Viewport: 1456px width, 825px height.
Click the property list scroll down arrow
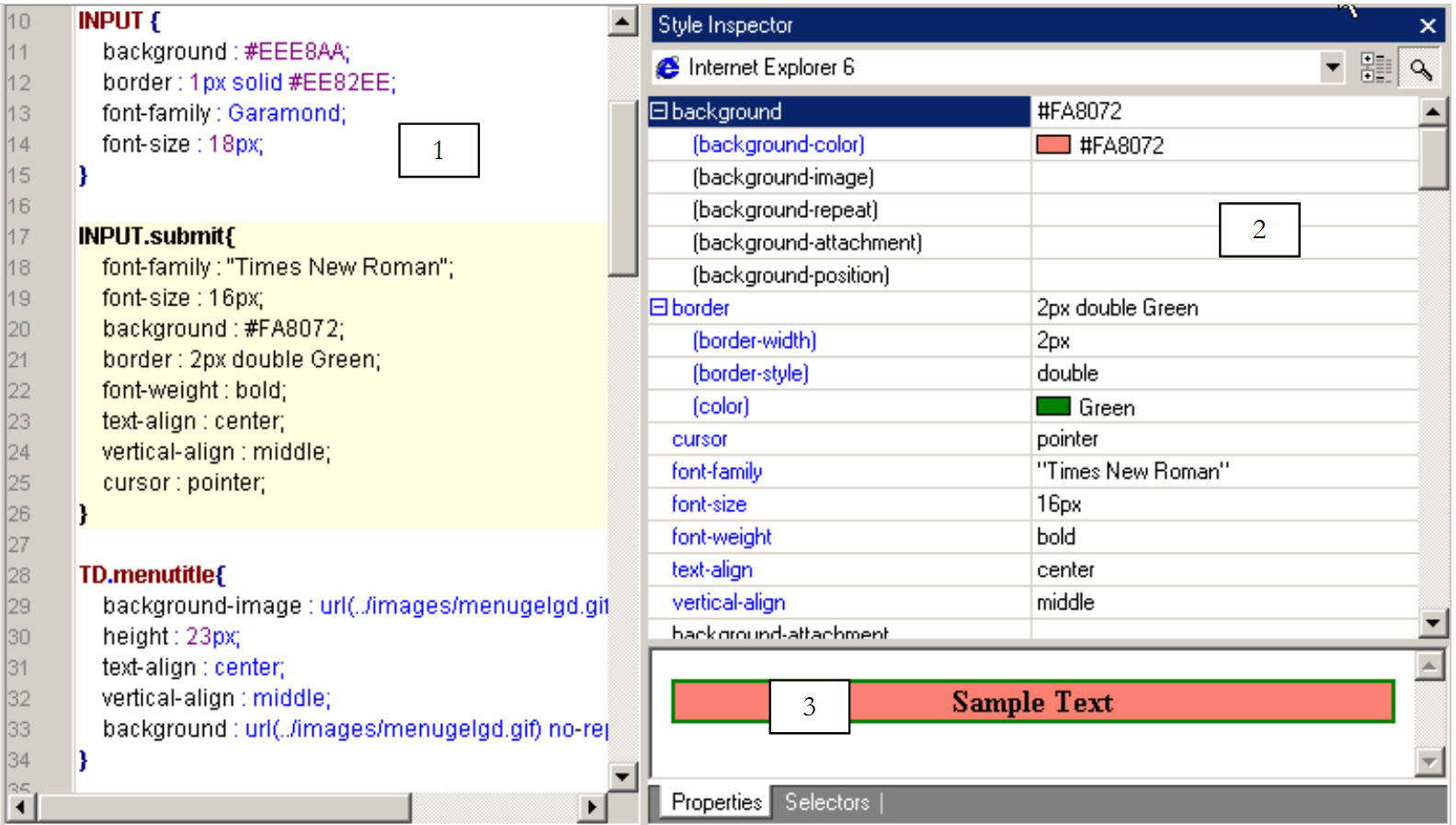1433,623
